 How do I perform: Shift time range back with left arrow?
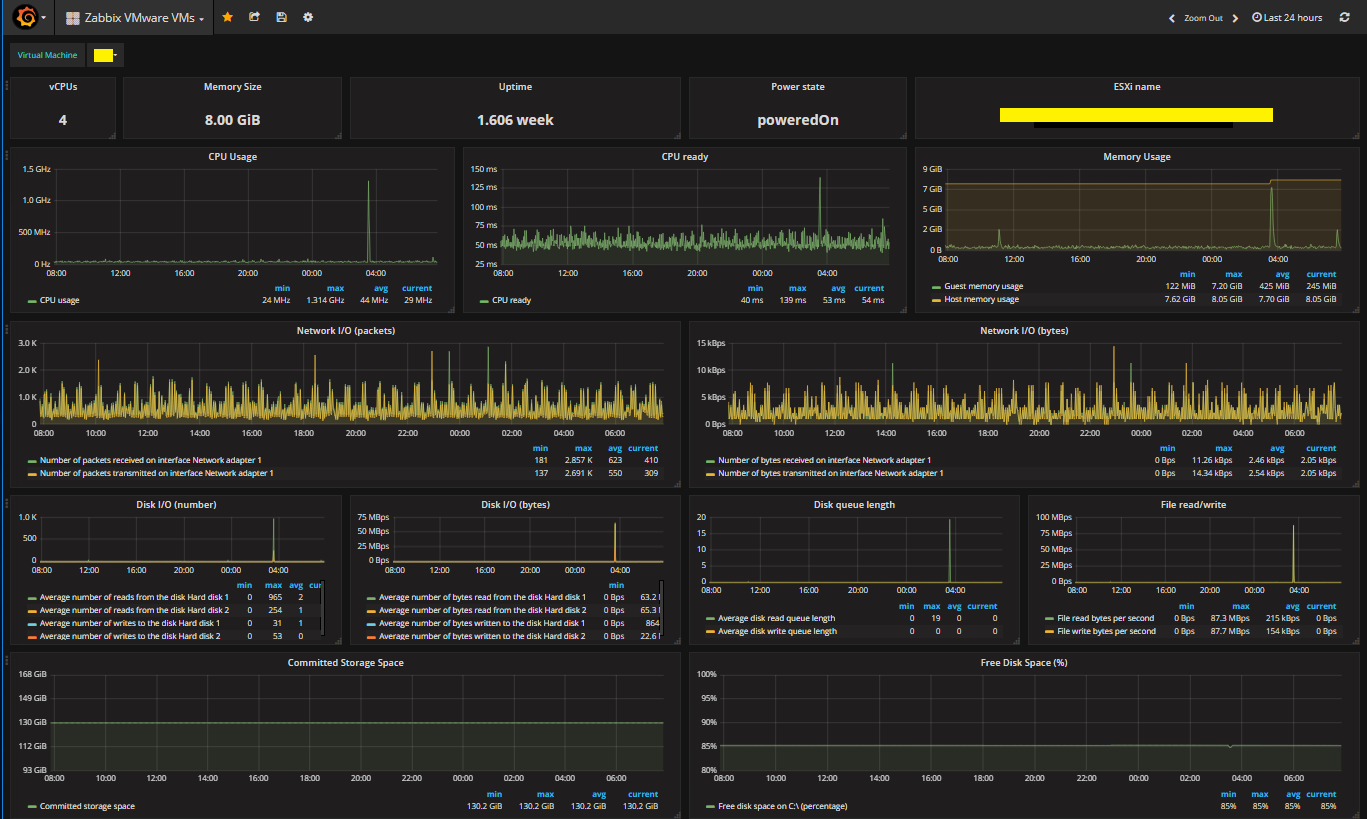(x=1172, y=18)
